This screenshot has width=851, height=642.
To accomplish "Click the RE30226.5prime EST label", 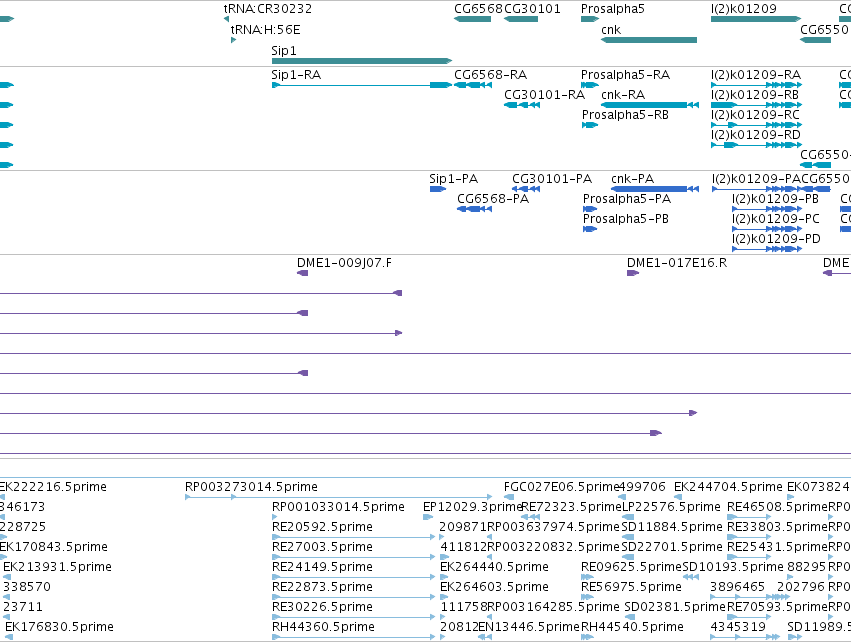I will pyautogui.click(x=322, y=607).
